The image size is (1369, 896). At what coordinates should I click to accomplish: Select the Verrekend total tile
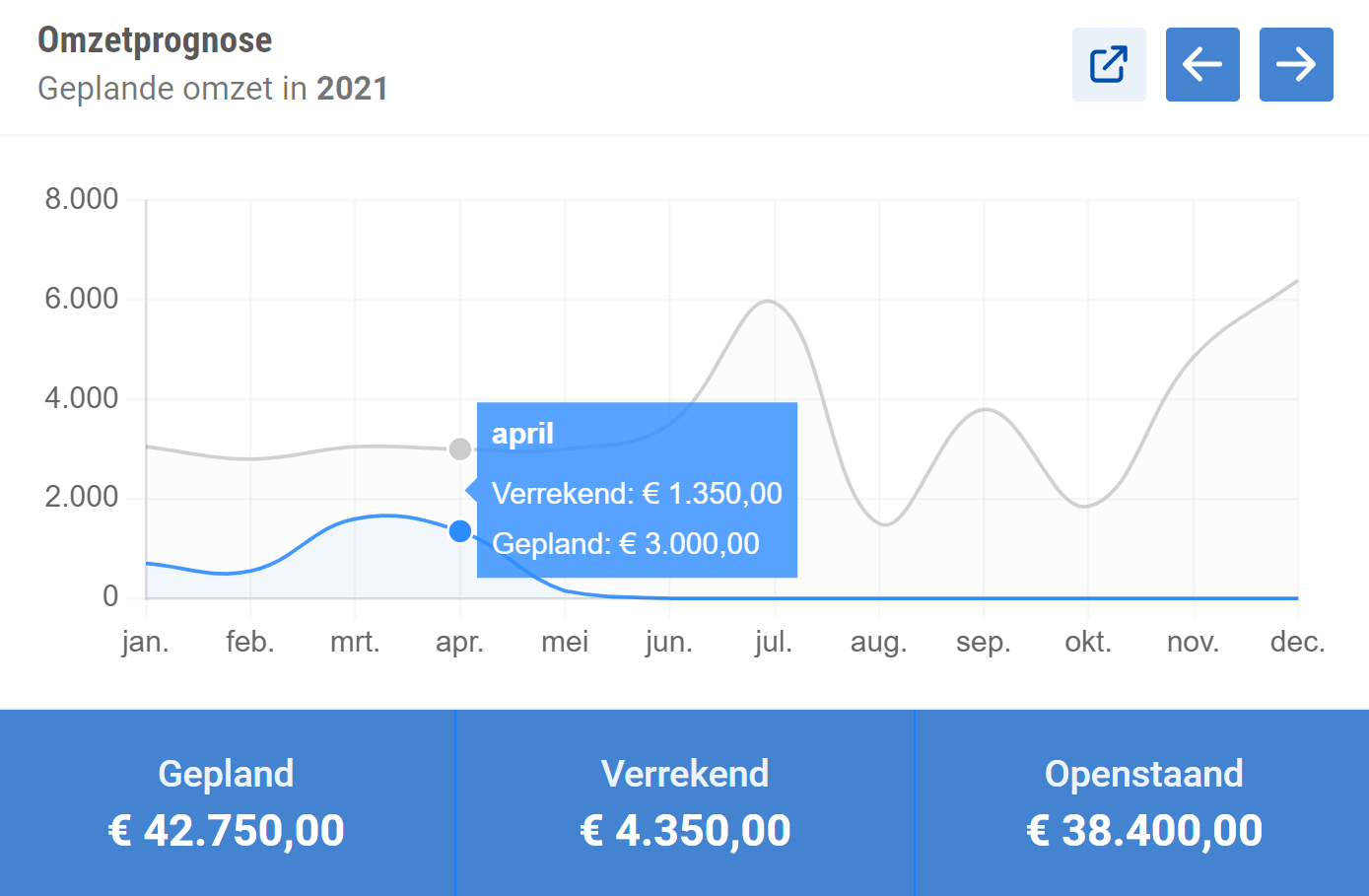click(685, 802)
